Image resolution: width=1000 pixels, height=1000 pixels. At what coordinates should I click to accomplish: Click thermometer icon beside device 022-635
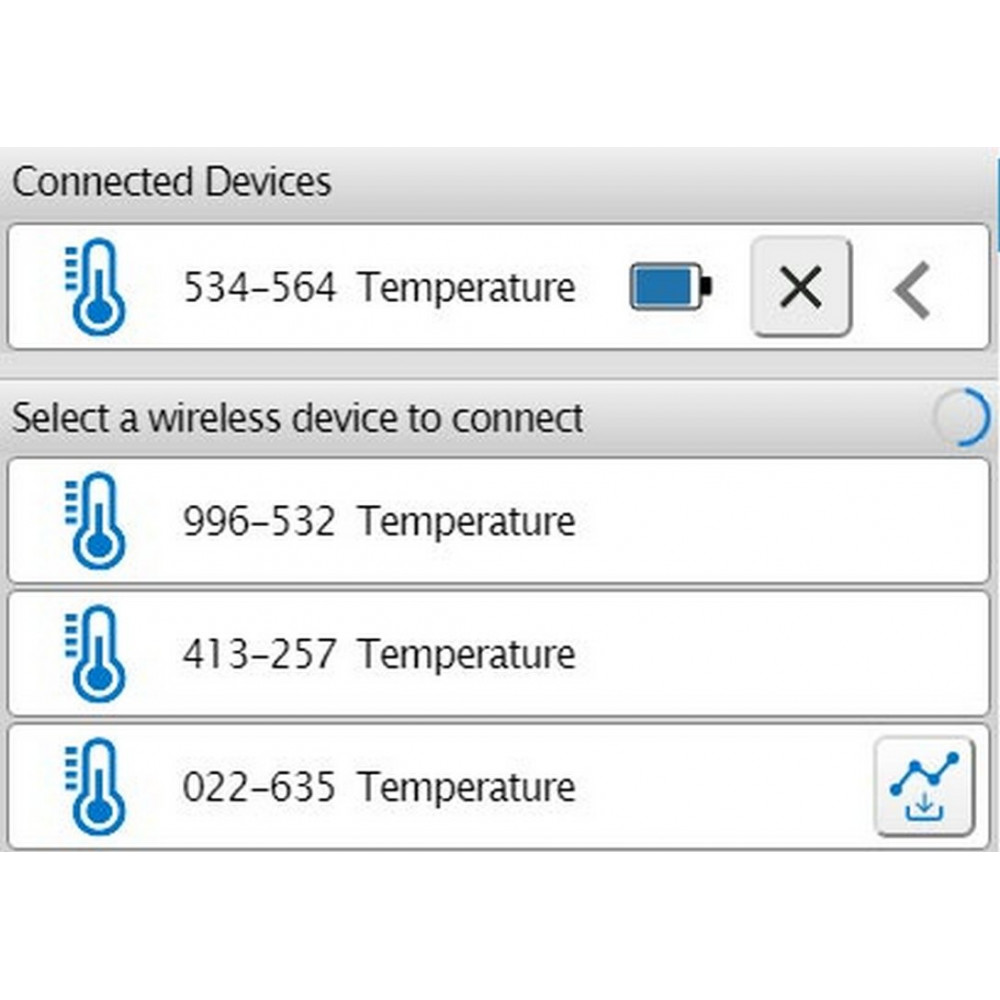click(97, 787)
